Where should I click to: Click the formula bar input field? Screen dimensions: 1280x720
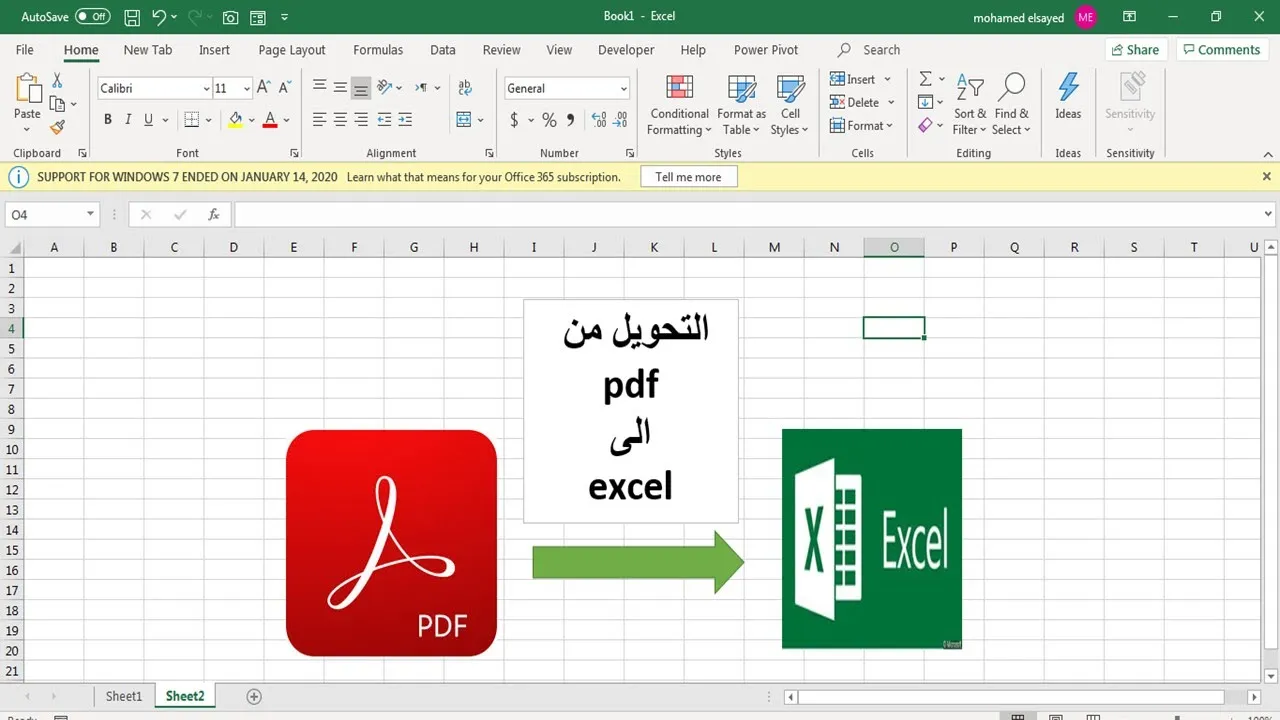[747, 214]
